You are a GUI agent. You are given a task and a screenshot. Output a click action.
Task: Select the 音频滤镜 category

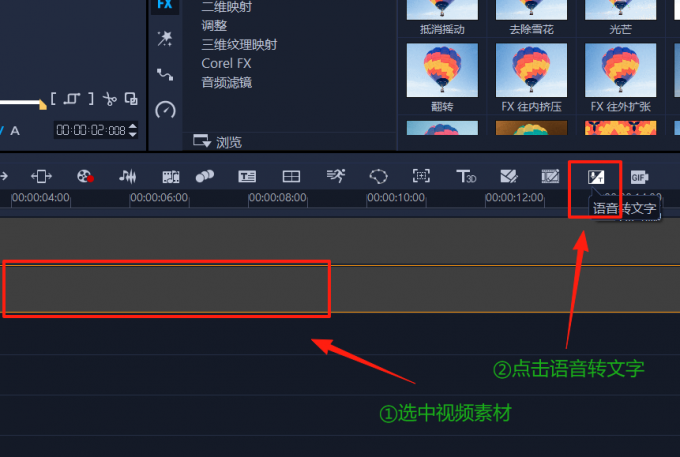pyautogui.click(x=226, y=82)
